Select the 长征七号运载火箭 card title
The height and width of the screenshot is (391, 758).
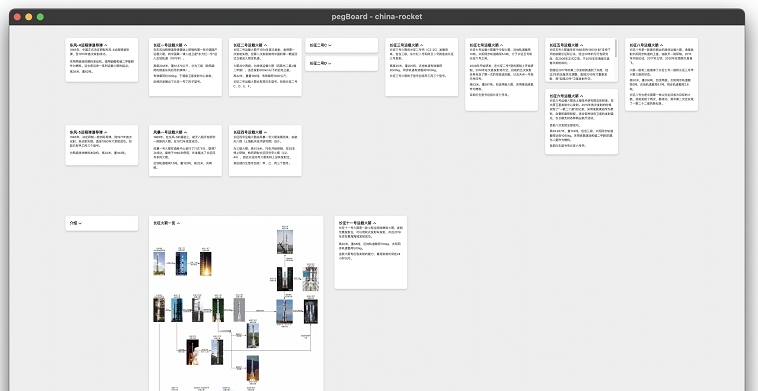click(x=484, y=45)
